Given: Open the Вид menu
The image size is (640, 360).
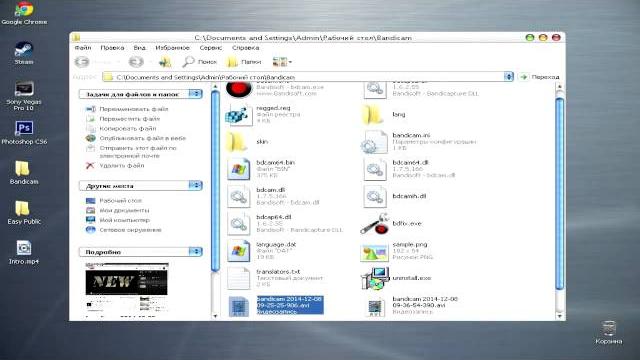Looking at the screenshot, I should pyautogui.click(x=140, y=48).
